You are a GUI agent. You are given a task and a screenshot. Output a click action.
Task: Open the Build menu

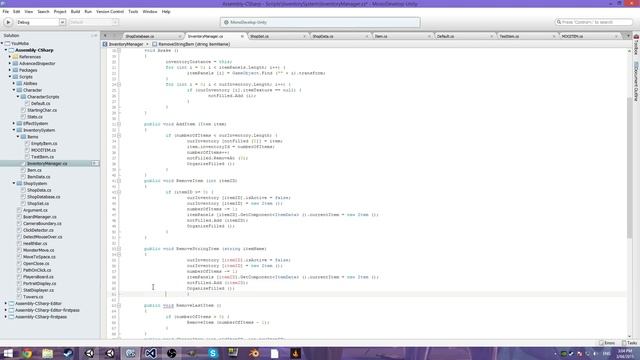pyautogui.click(x=76, y=12)
